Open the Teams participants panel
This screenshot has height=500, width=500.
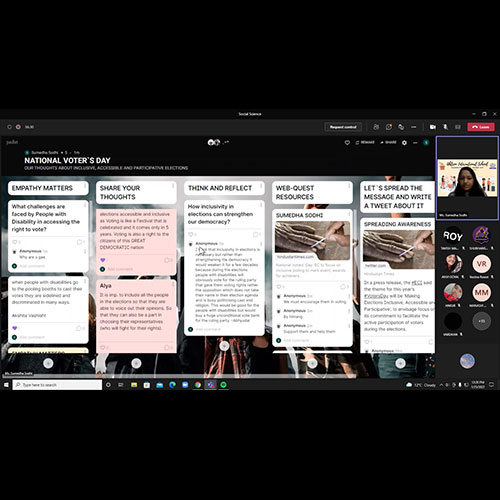[x=376, y=127]
